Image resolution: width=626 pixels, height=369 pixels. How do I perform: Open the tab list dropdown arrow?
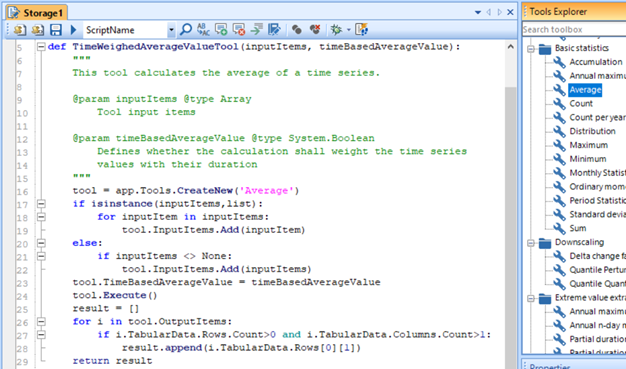478,12
